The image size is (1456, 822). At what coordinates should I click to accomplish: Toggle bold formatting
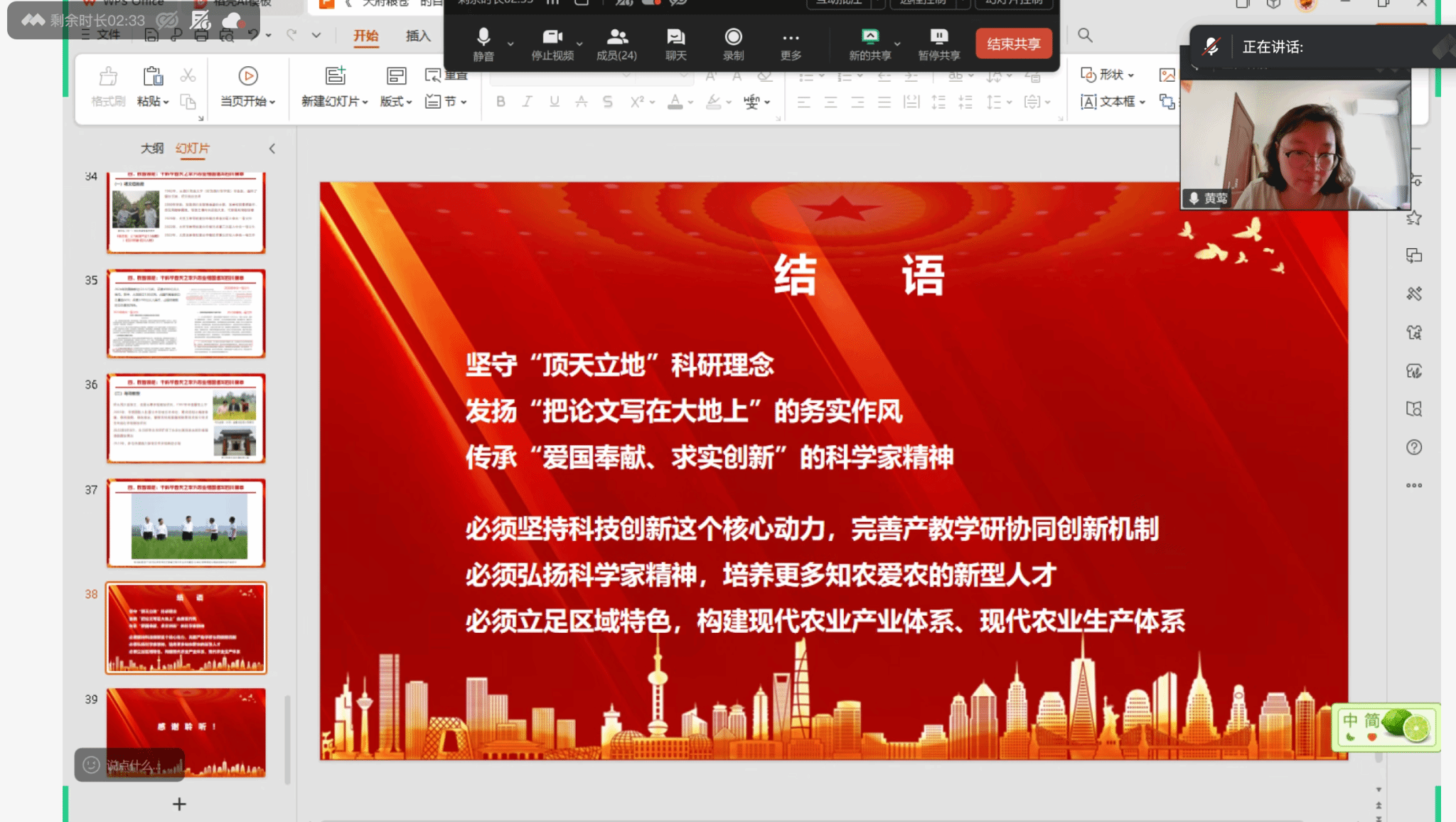point(500,102)
